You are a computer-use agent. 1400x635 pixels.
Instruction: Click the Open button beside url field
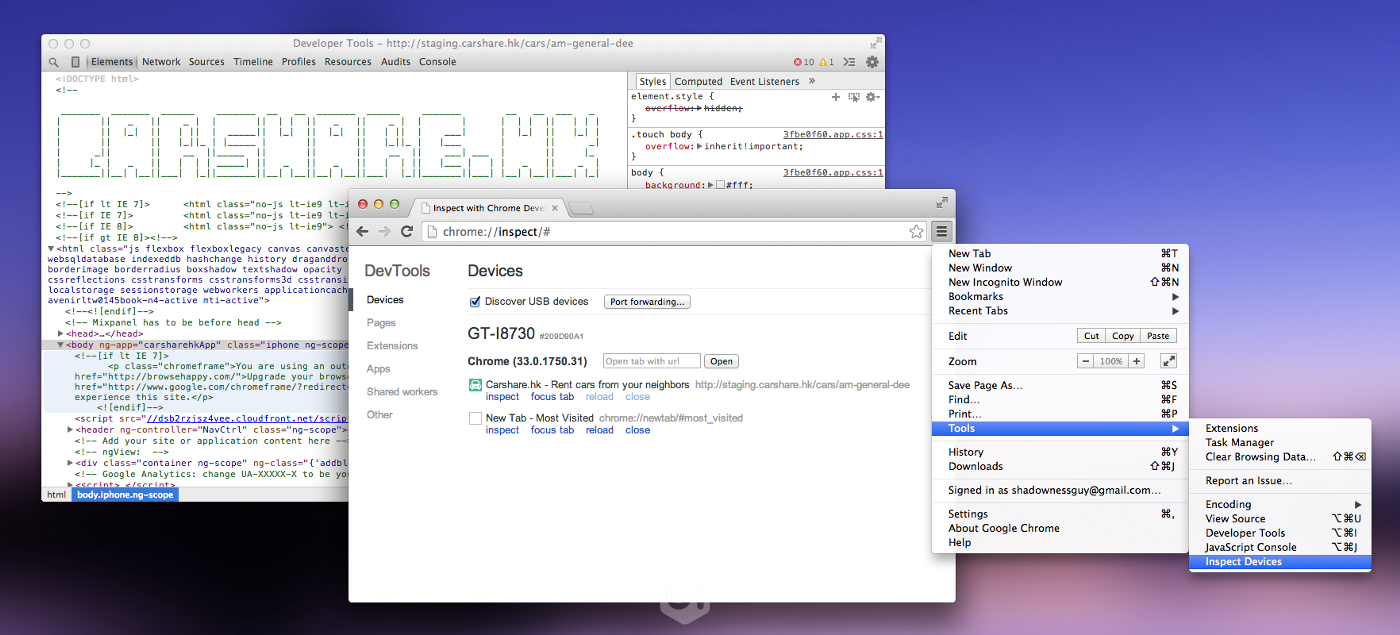[x=721, y=361]
